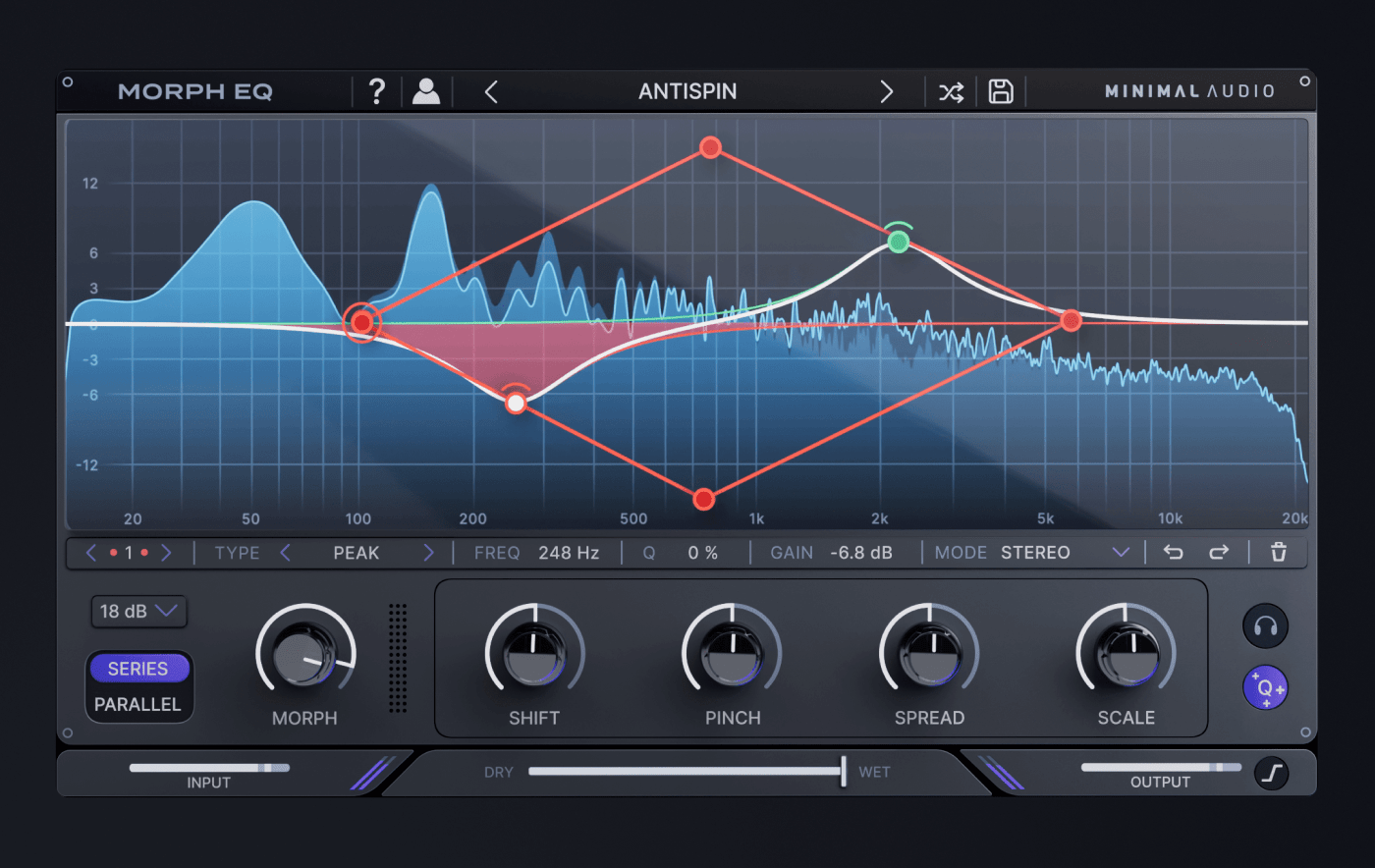Select the white EQ node near 248 Hz
The width and height of the screenshot is (1375, 868).
[516, 403]
